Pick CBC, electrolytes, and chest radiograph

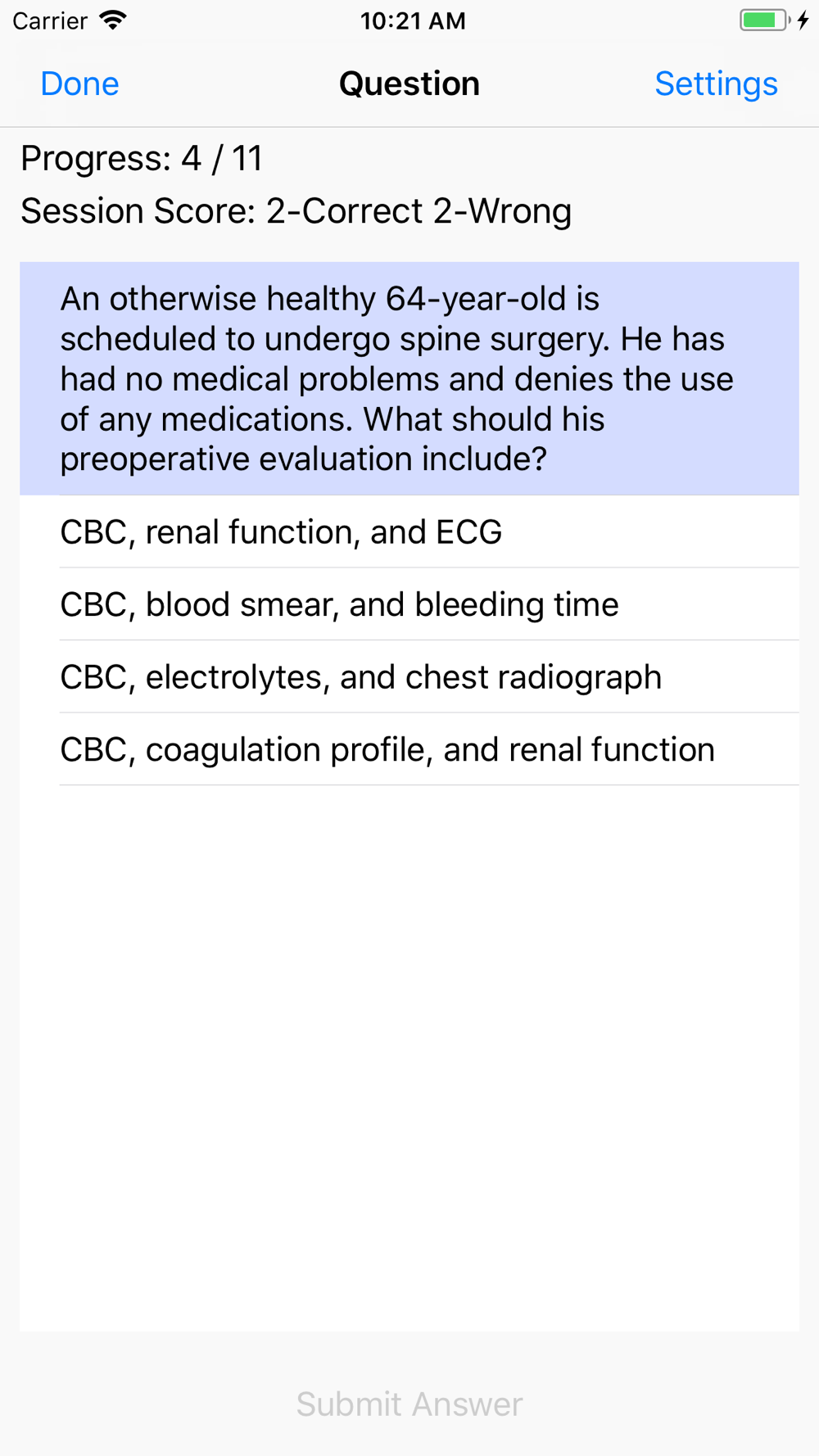(360, 677)
